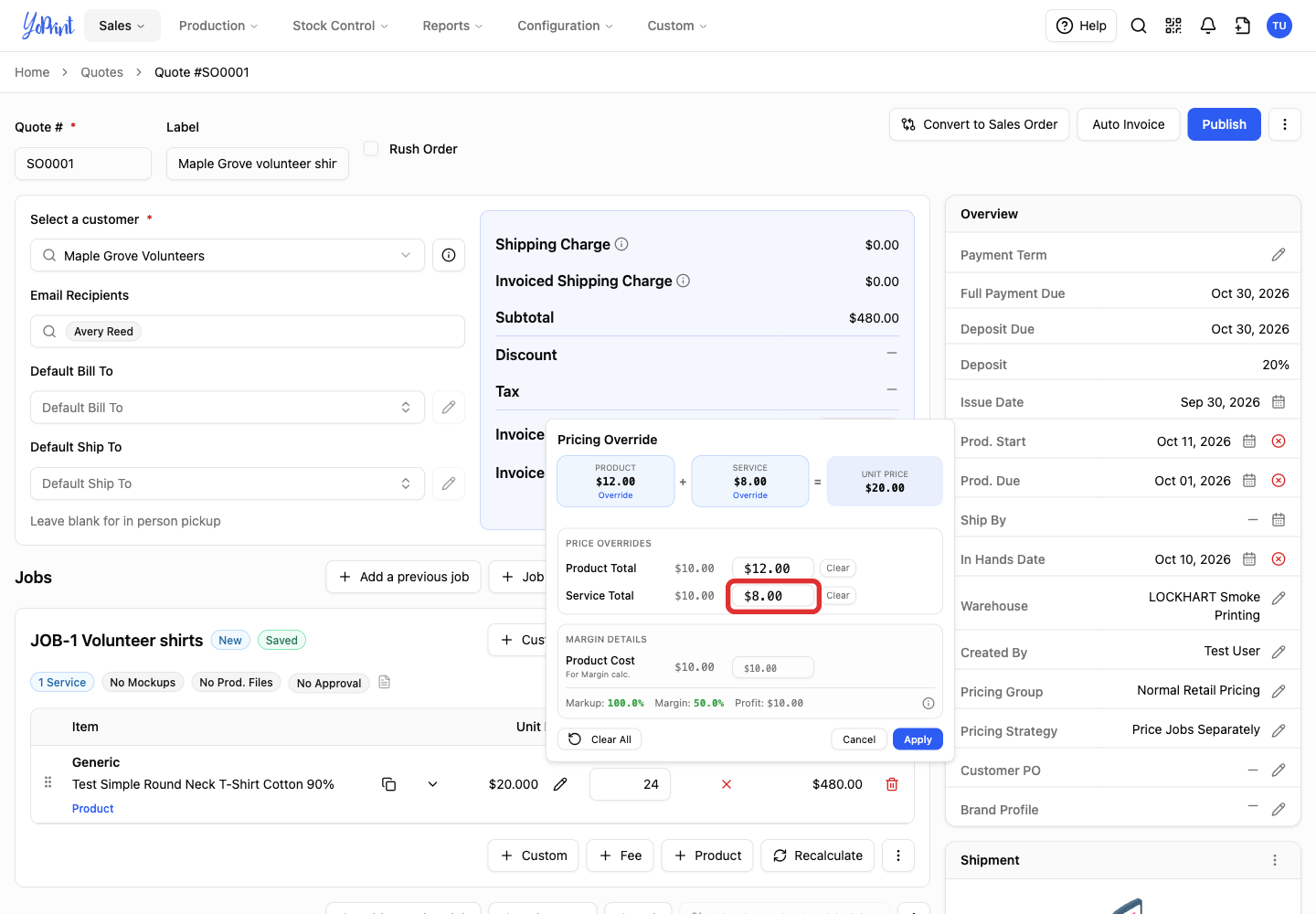The height and width of the screenshot is (914, 1316).
Task: Publish the quote
Action: (1224, 124)
